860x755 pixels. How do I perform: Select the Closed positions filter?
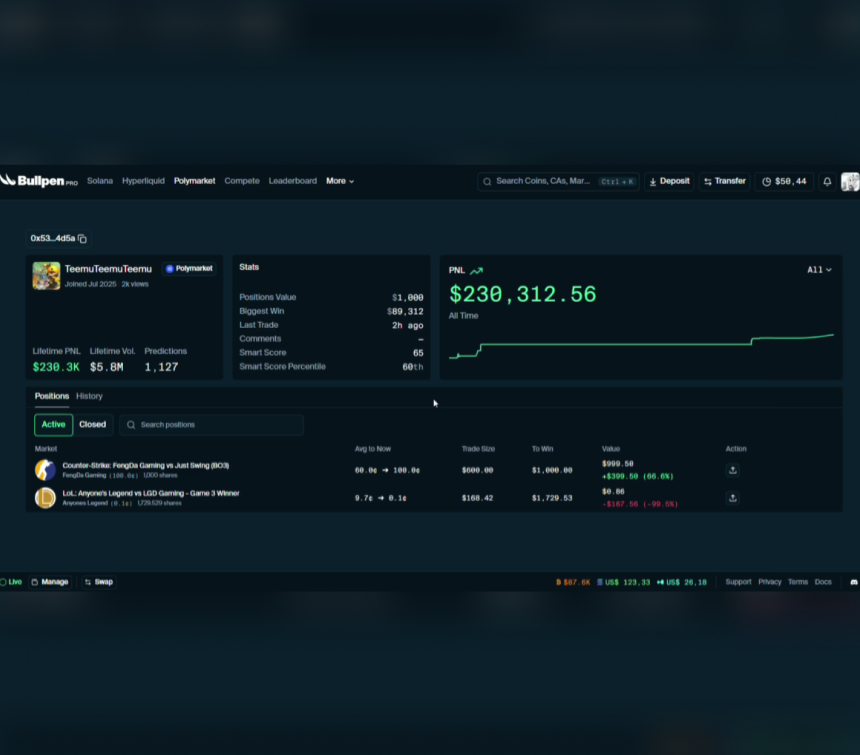(93, 425)
